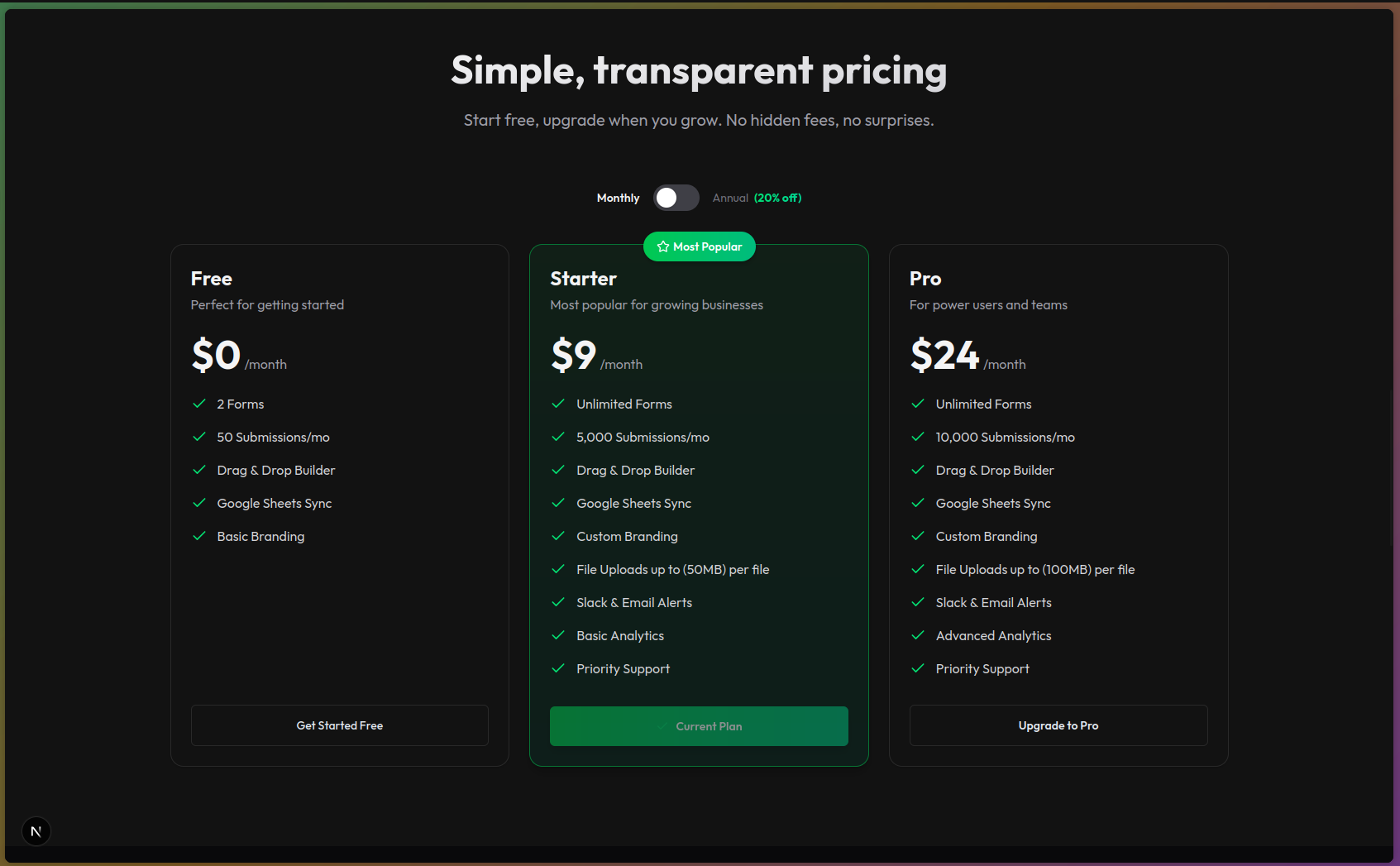The image size is (1400, 866).
Task: Switch billing toggle to Annual
Action: click(676, 198)
